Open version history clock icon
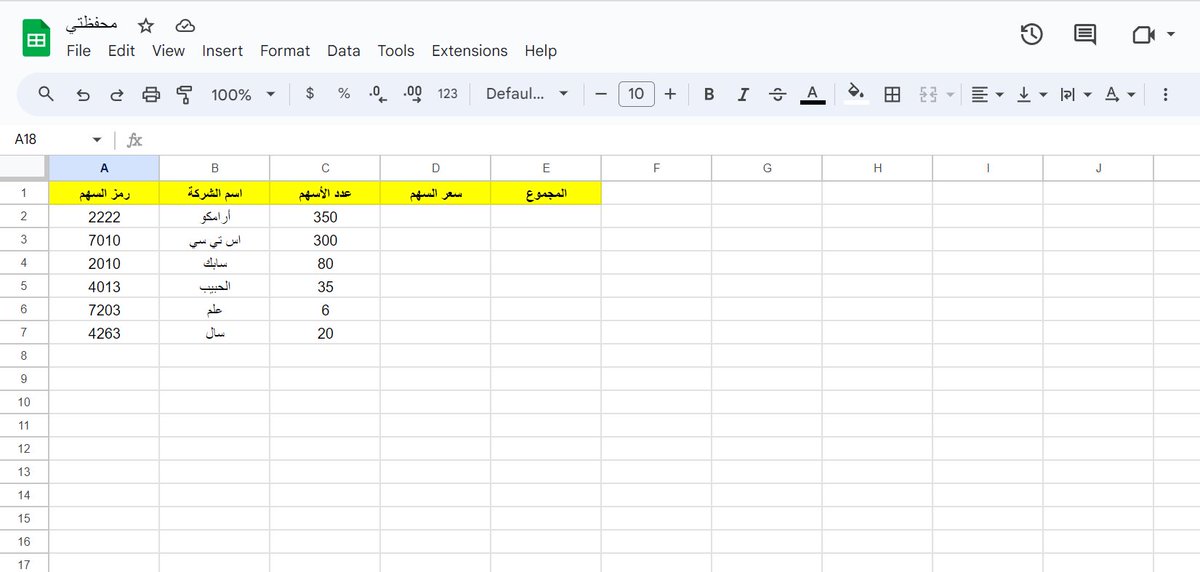 (x=1031, y=35)
